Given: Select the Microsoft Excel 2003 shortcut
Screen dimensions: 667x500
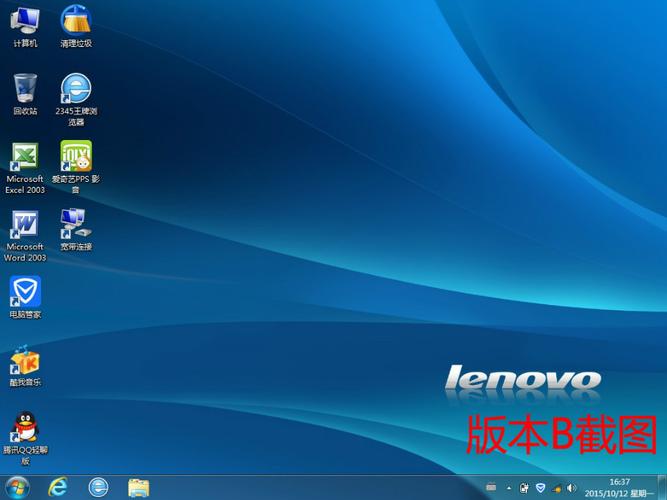Looking at the screenshot, I should coord(25,168).
